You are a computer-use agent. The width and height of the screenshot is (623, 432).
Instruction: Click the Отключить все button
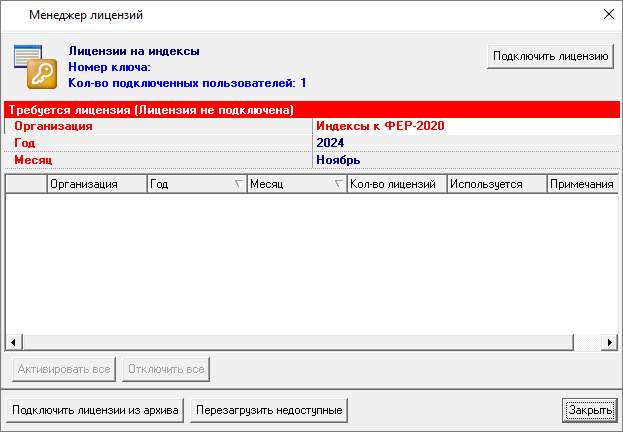tap(166, 369)
